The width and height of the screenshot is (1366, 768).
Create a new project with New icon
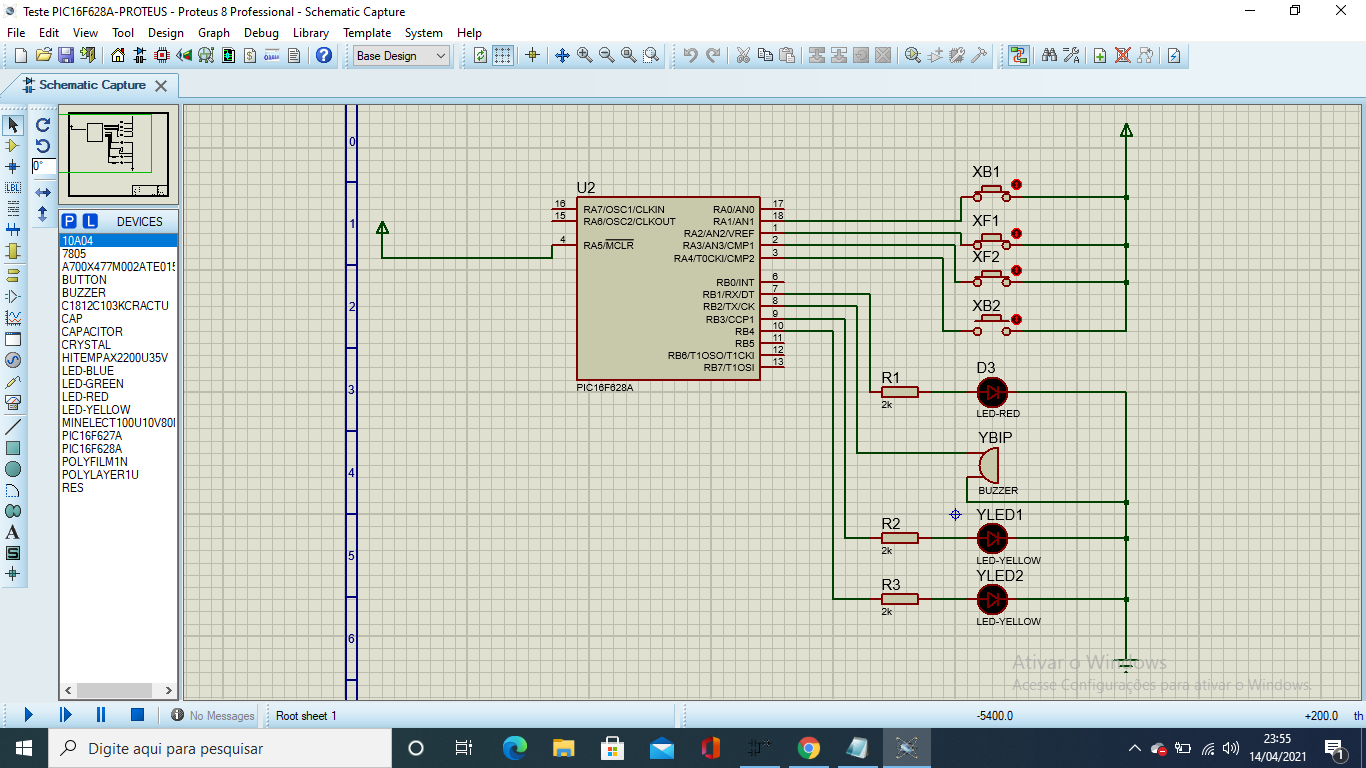tap(21, 55)
